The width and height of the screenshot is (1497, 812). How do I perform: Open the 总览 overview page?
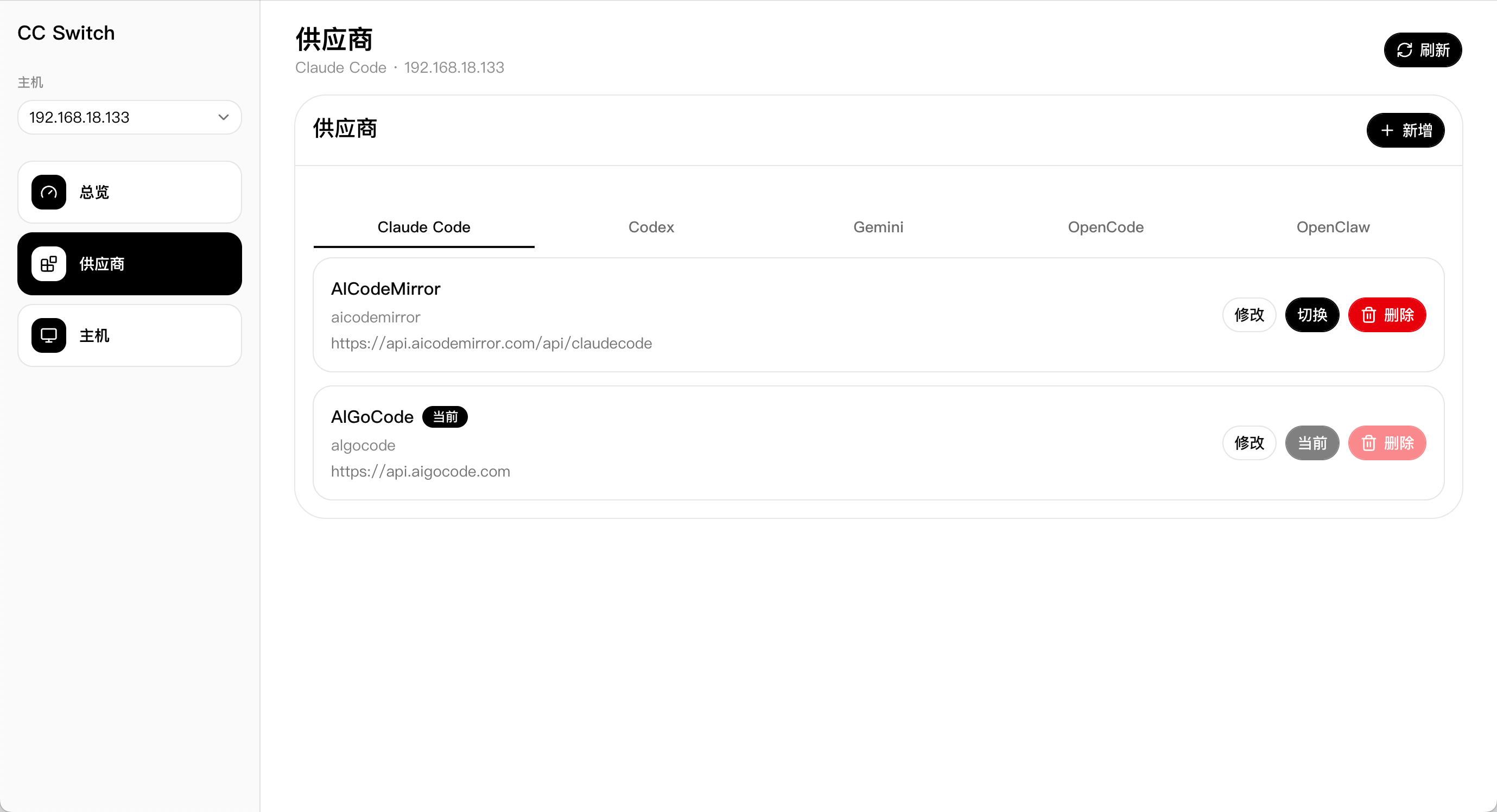click(130, 192)
